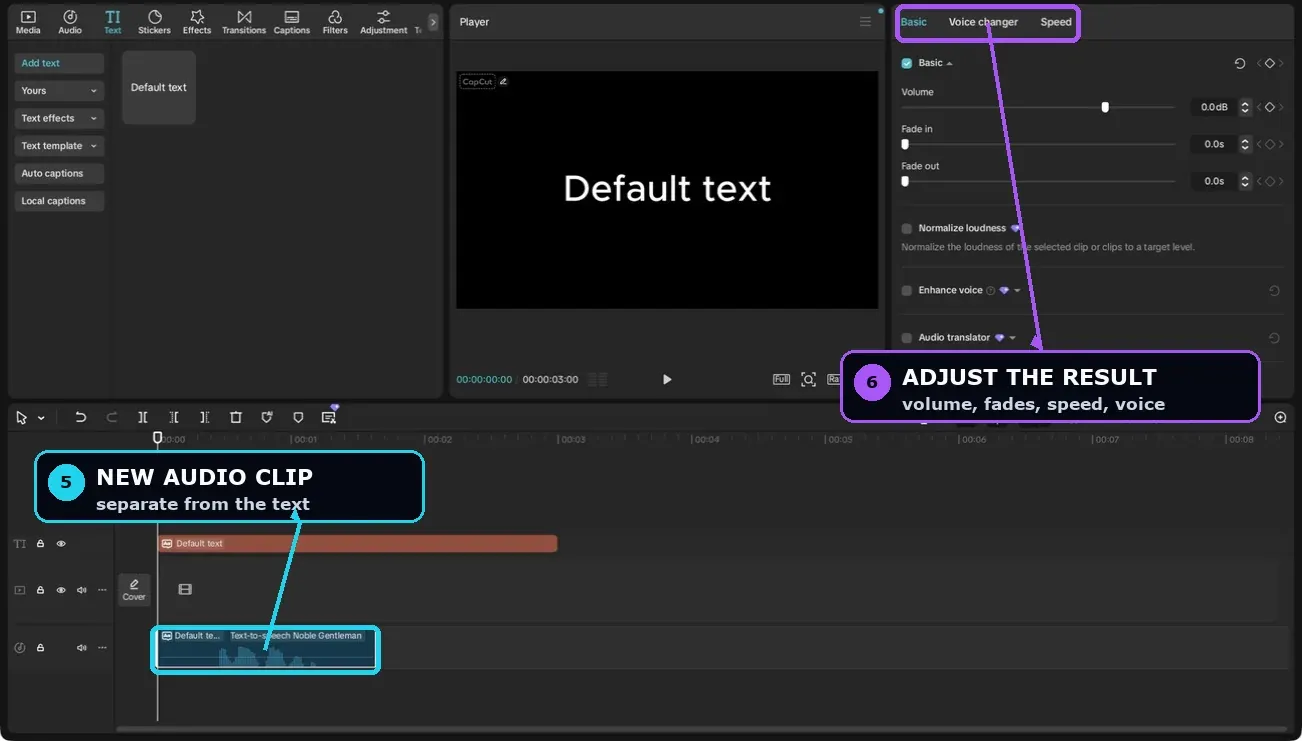Viewport: 1302px width, 741px height.
Task: Open the selection tool dropdown arrow
Action: (41, 417)
